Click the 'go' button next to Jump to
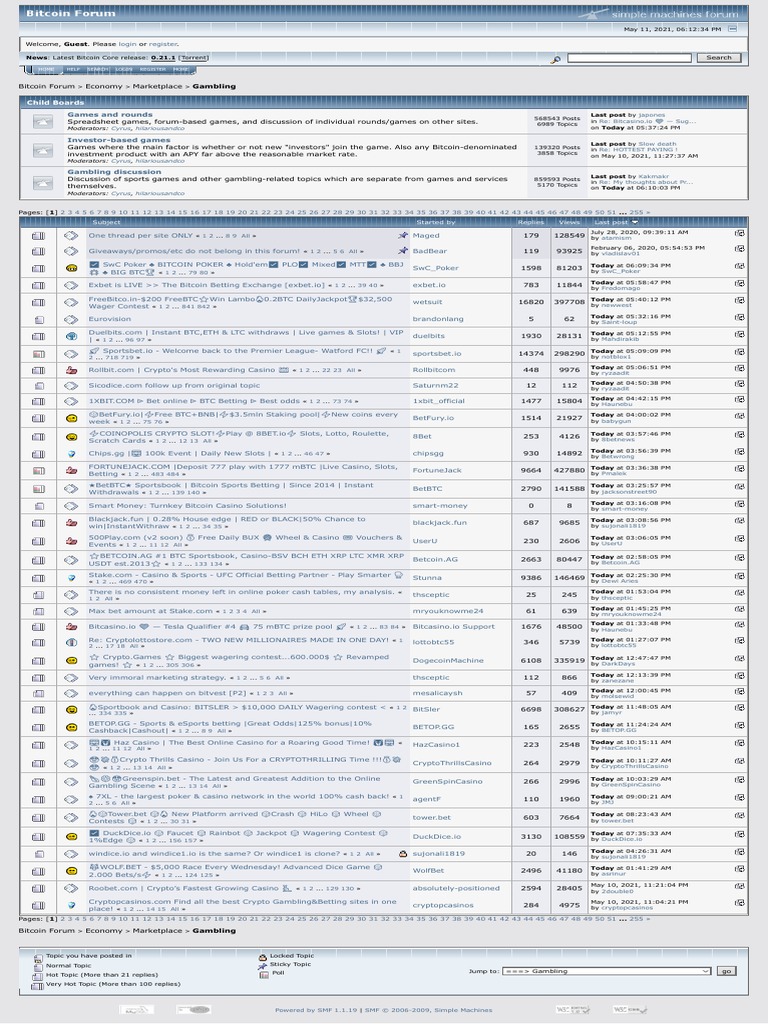 (x=726, y=971)
